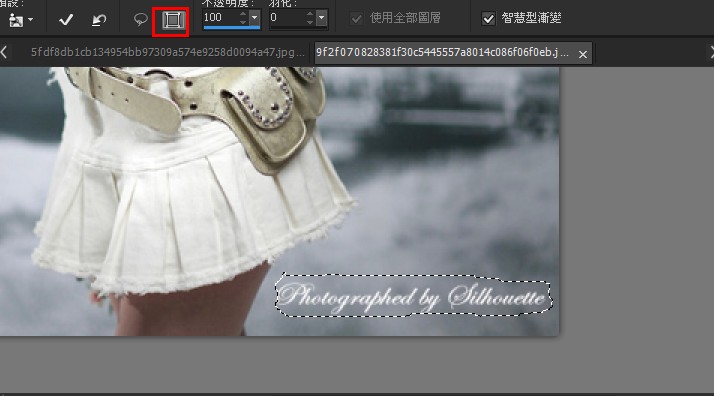This screenshot has width=714, height=396.
Task: Click the reset-to-default arrow icon
Action: click(x=99, y=20)
